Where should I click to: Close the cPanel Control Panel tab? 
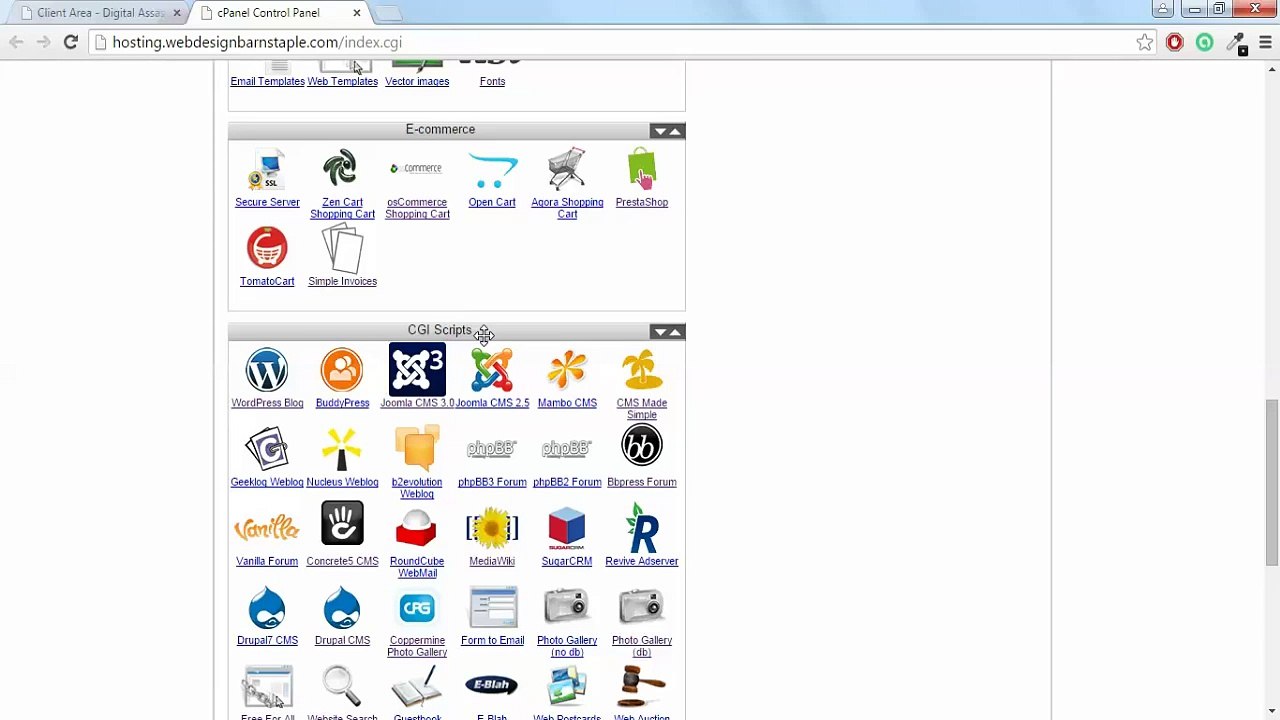click(357, 13)
